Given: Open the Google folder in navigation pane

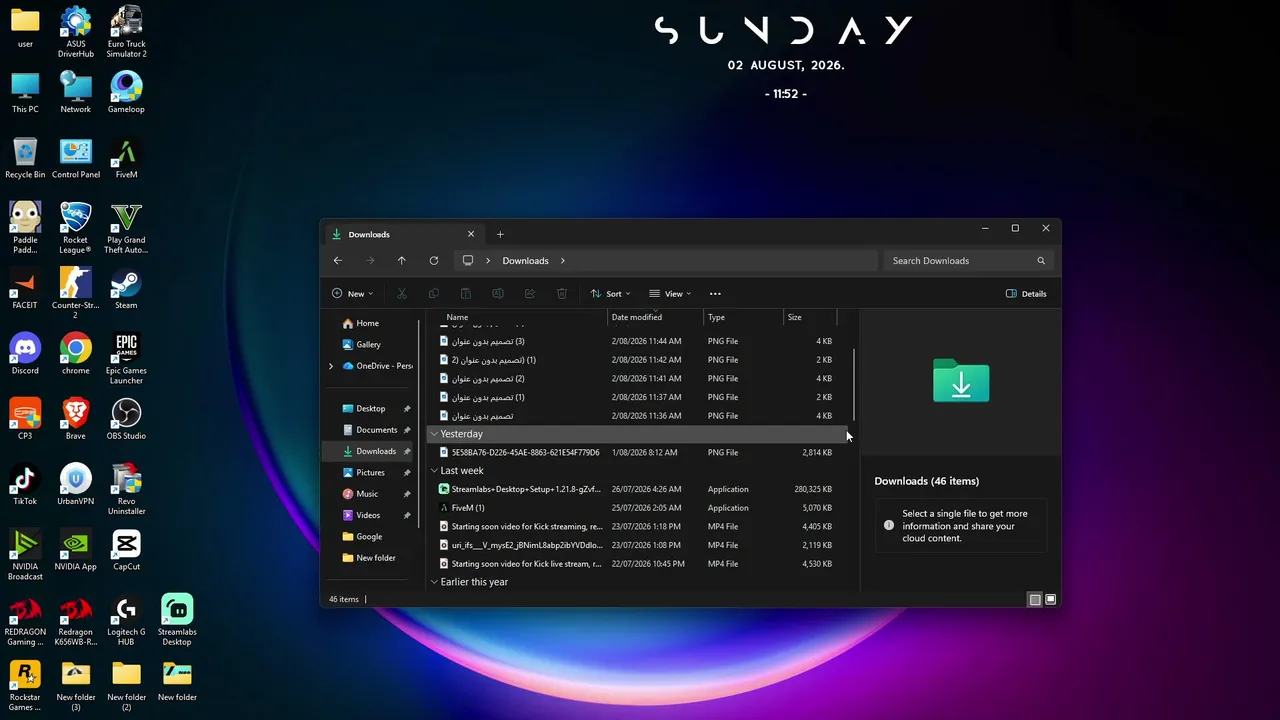Looking at the screenshot, I should click(x=369, y=537).
